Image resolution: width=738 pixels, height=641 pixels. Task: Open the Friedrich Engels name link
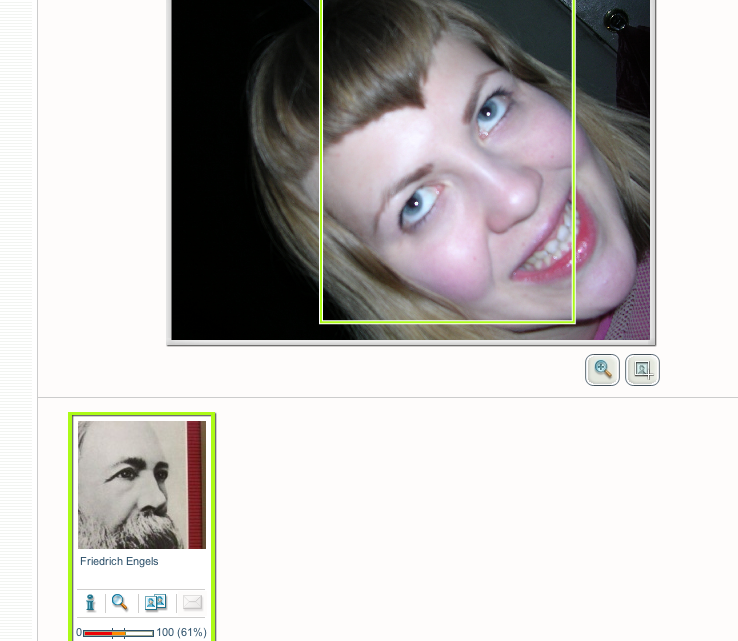[x=119, y=562]
